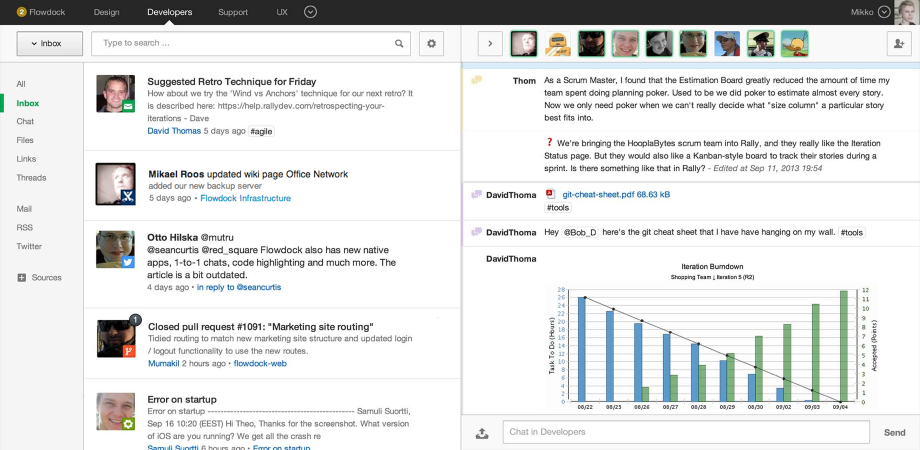Open inbox settings gear
The height and width of the screenshot is (450, 920).
pos(431,43)
